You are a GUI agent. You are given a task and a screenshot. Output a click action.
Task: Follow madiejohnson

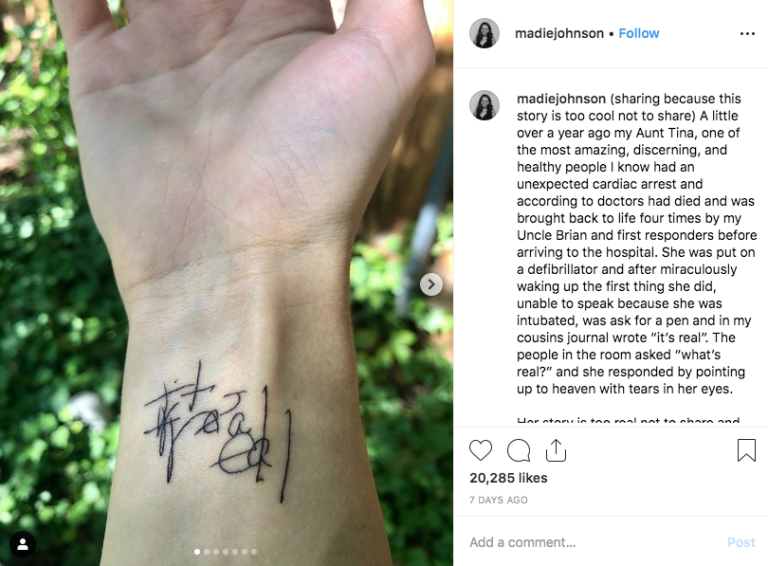tap(639, 33)
